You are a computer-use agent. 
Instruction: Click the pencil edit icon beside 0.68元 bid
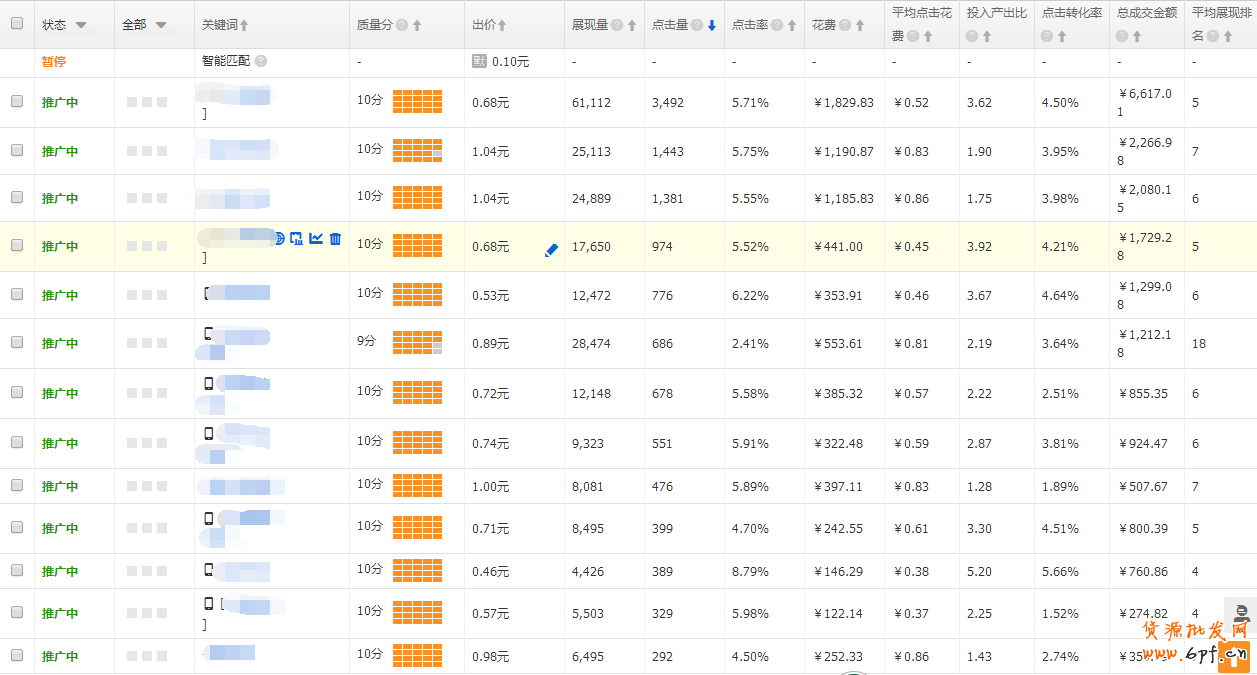(x=551, y=250)
